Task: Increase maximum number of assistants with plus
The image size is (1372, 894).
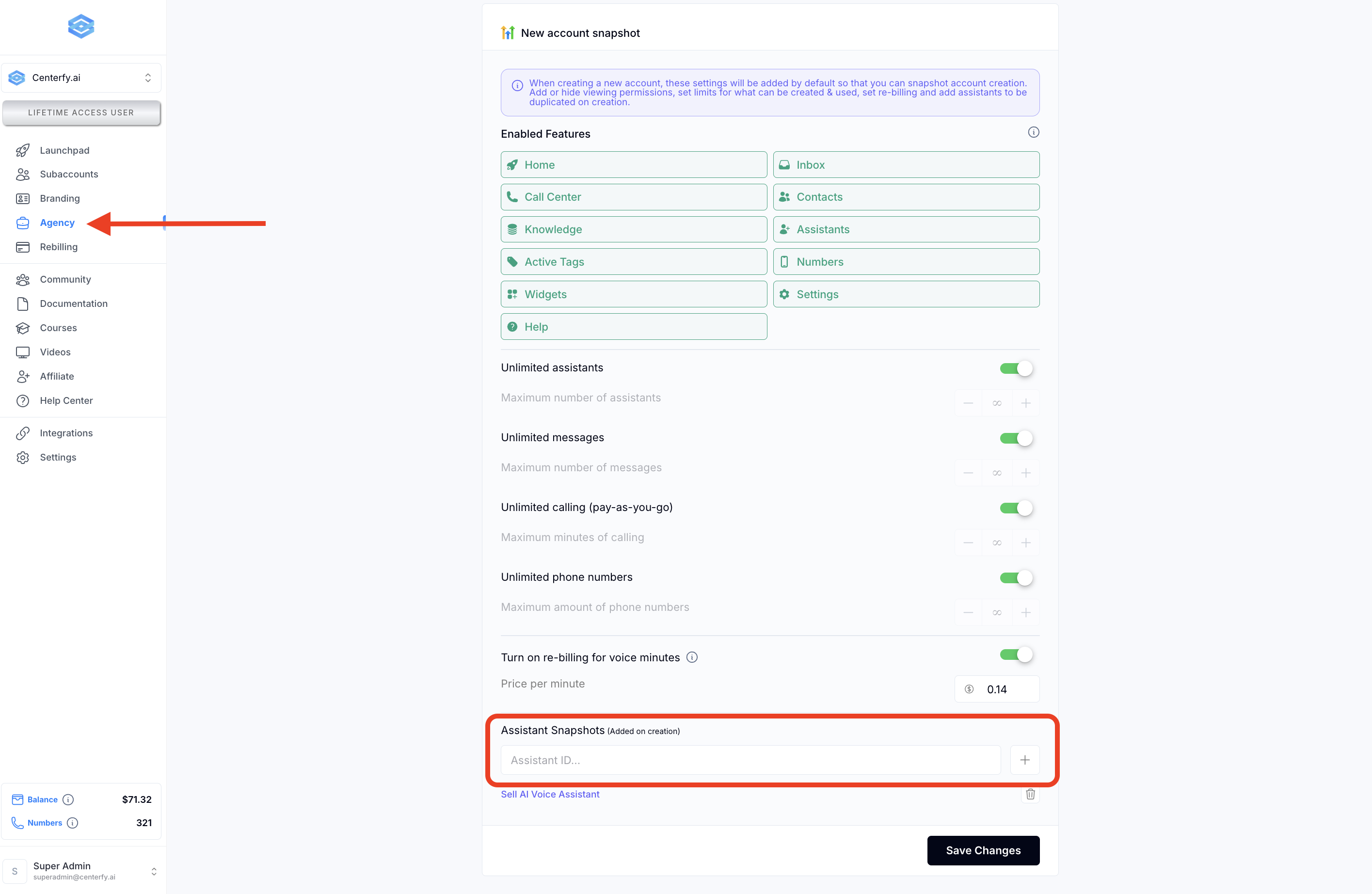Action: point(1025,403)
